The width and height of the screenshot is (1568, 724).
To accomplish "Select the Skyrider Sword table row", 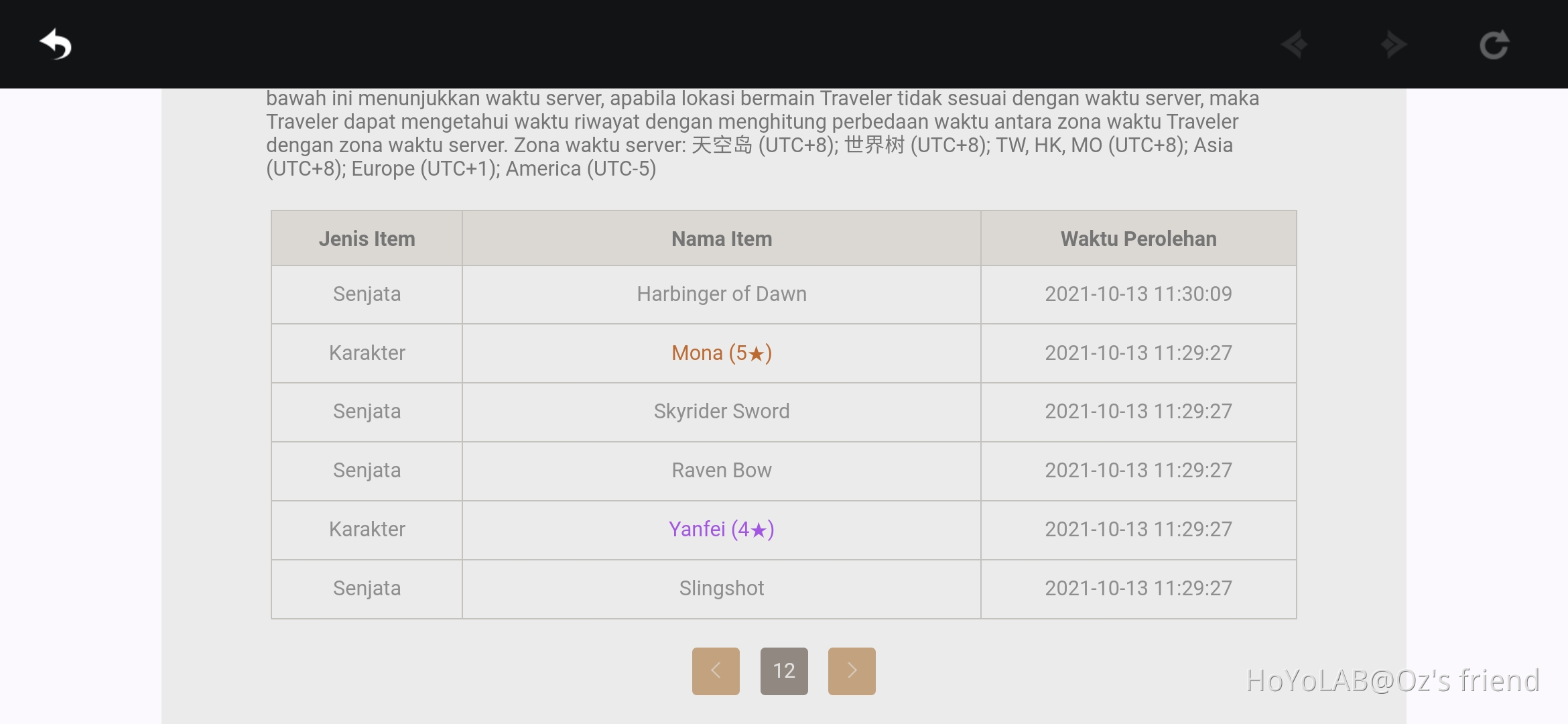I will pyautogui.click(x=721, y=412).
